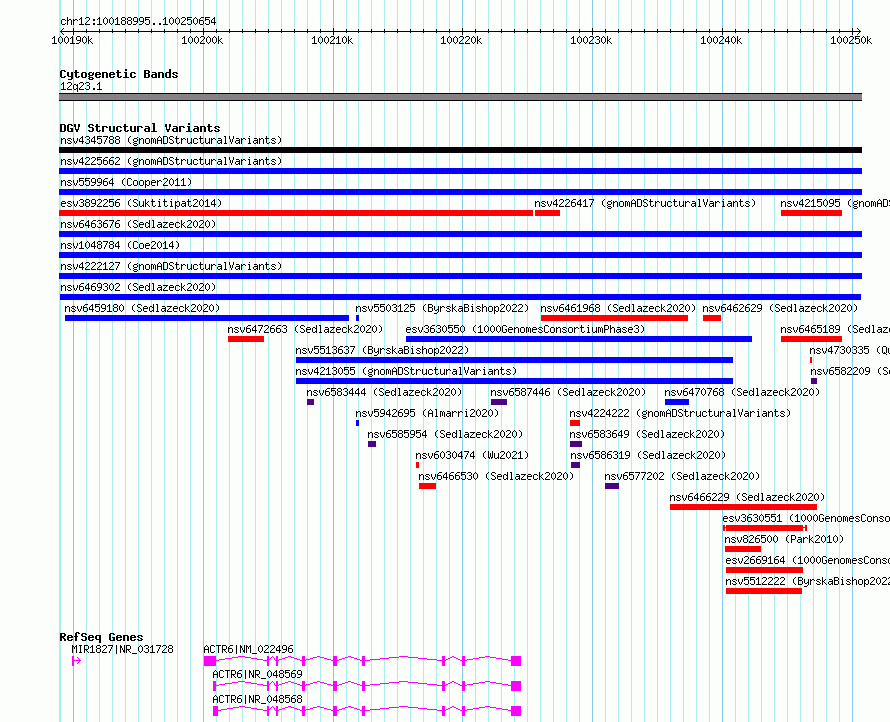
Task: Click the purple bar under nsv6577202
Action: pyautogui.click(x=612, y=486)
